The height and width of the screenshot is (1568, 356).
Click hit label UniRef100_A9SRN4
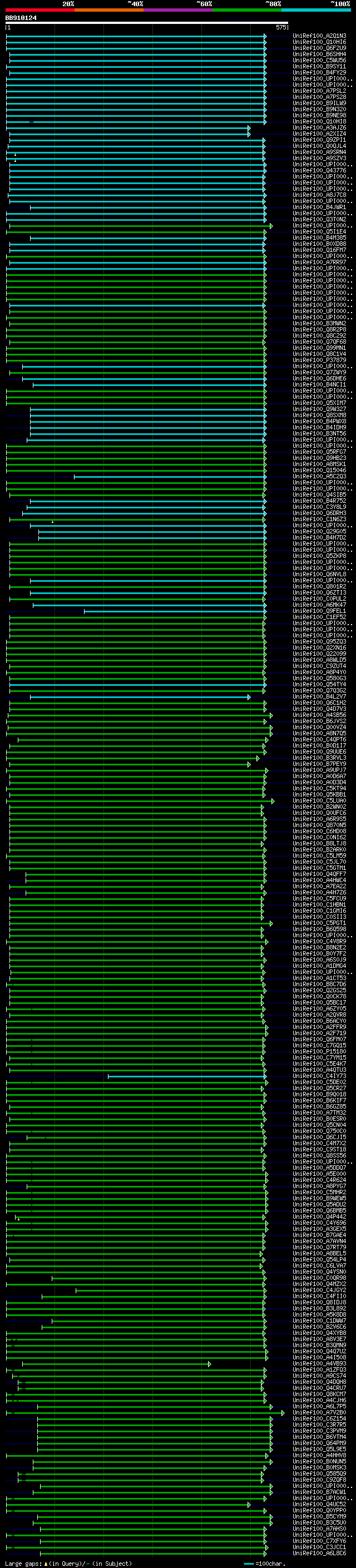[319, 152]
